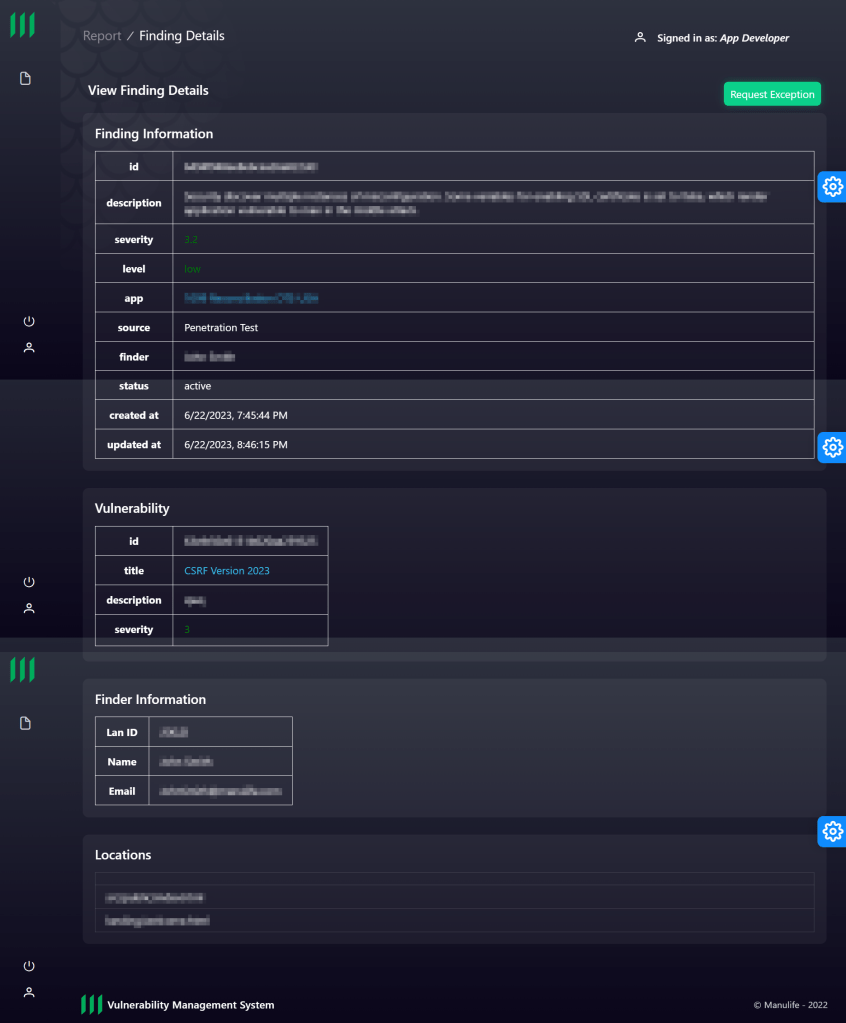Open the document icon under the top logo
This screenshot has width=846, height=1023.
pyautogui.click(x=27, y=79)
